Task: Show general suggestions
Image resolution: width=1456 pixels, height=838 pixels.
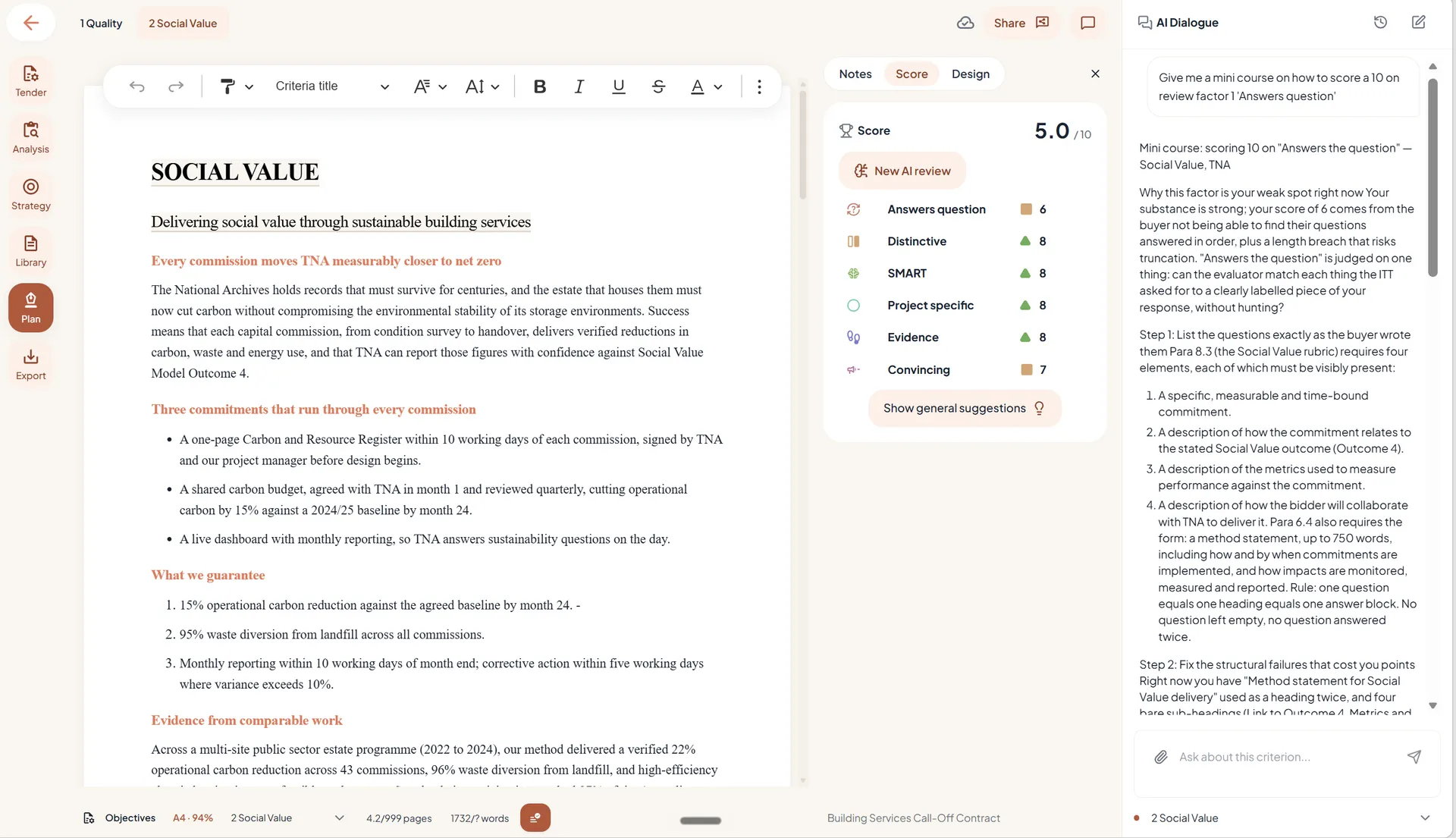Action: pos(964,408)
